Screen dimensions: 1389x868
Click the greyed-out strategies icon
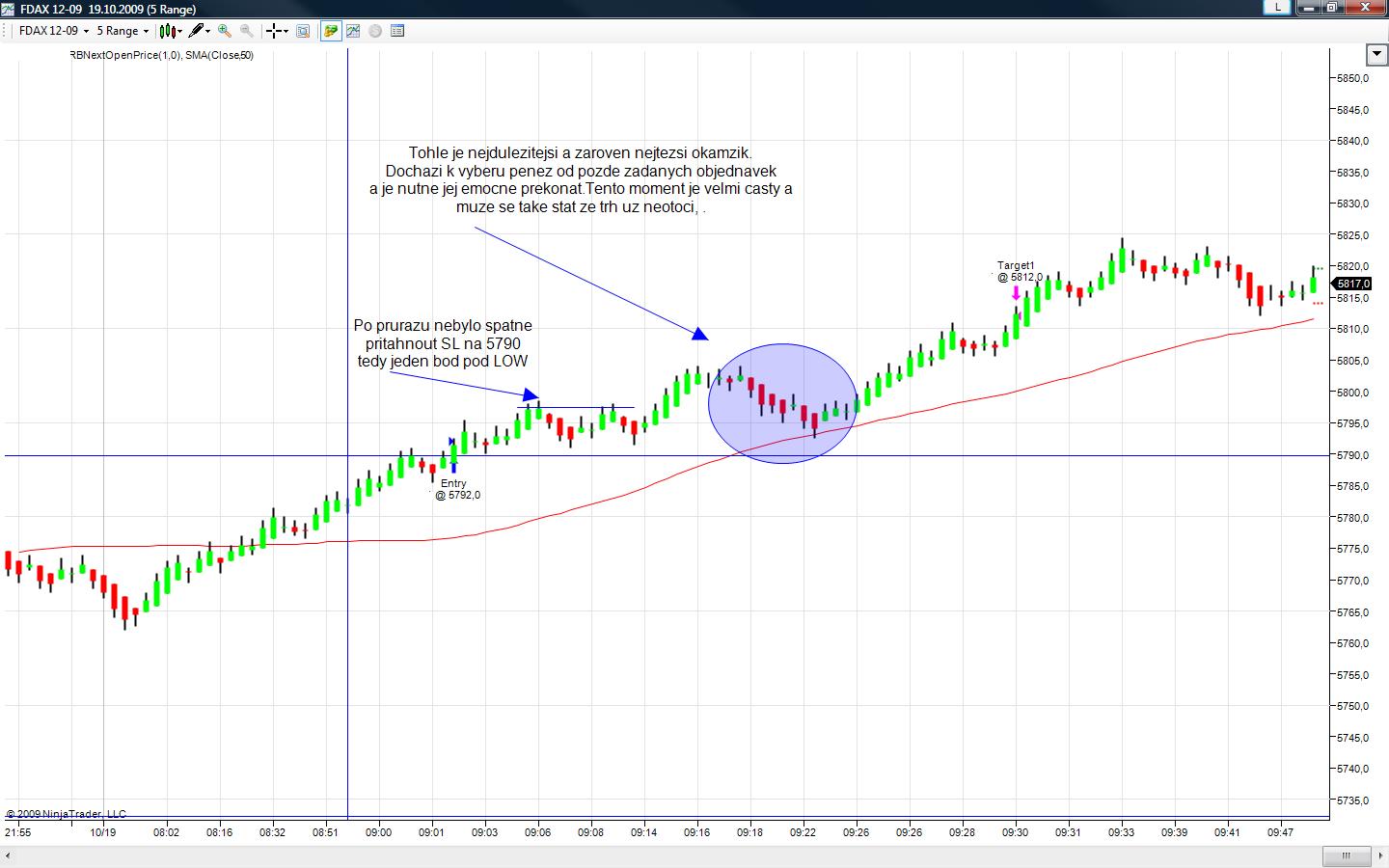375,31
